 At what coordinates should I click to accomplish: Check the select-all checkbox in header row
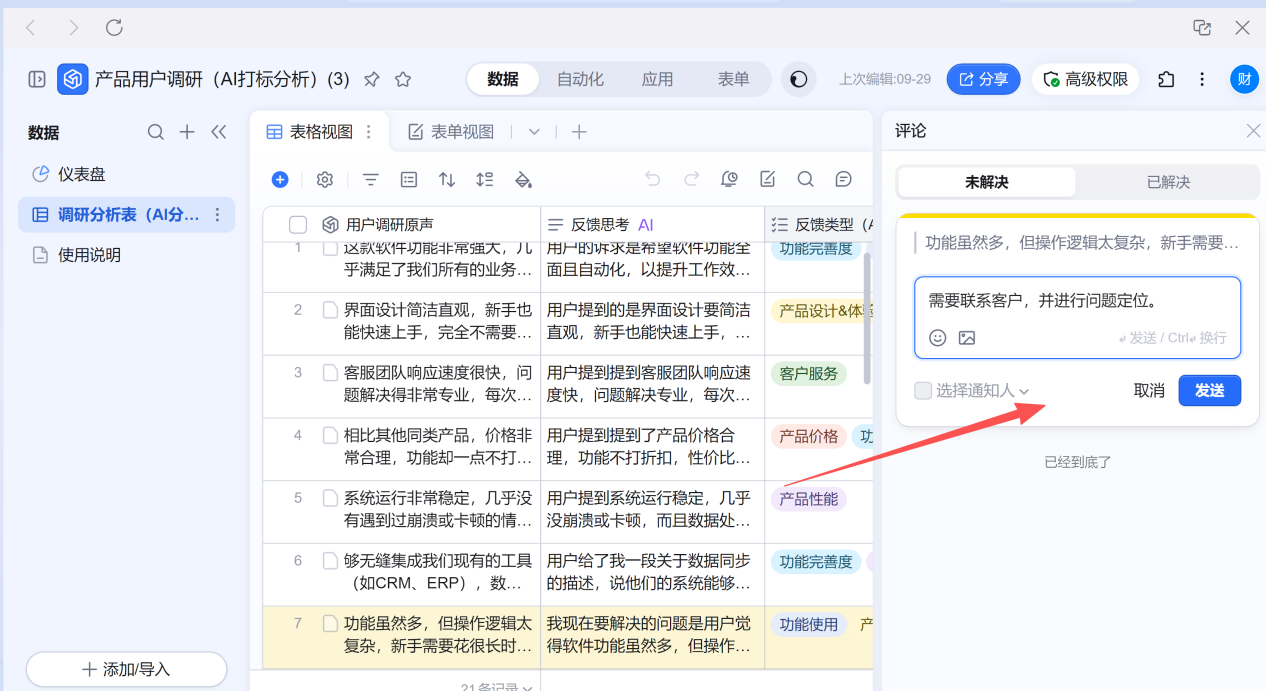298,225
